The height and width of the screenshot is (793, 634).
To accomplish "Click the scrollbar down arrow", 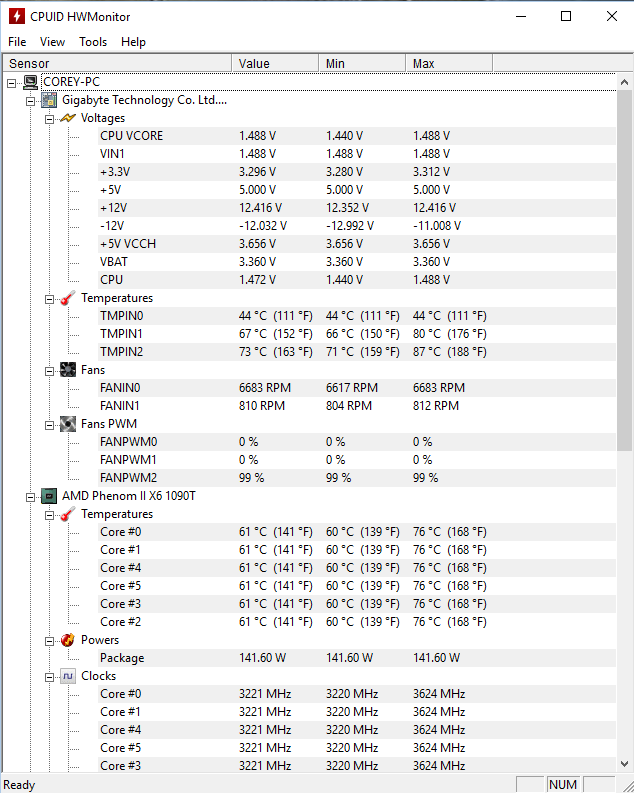I will [x=624, y=764].
